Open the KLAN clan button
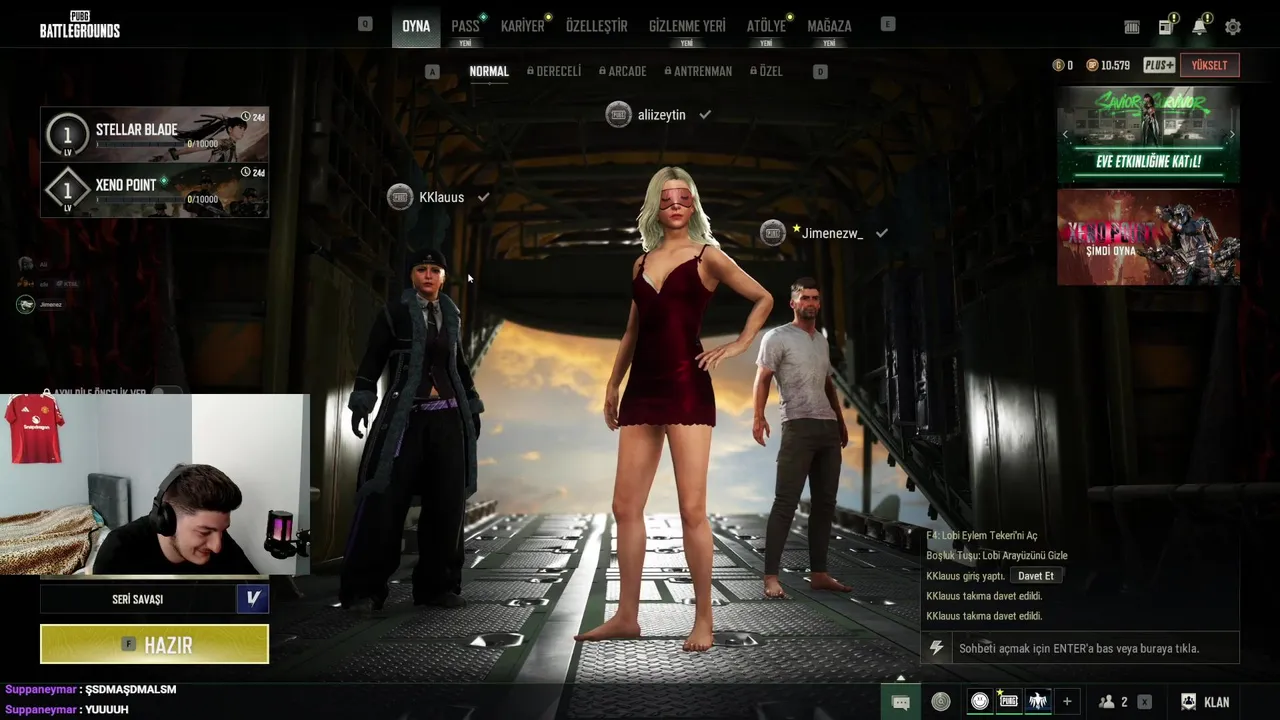This screenshot has height=720, width=1280. coord(1205,702)
